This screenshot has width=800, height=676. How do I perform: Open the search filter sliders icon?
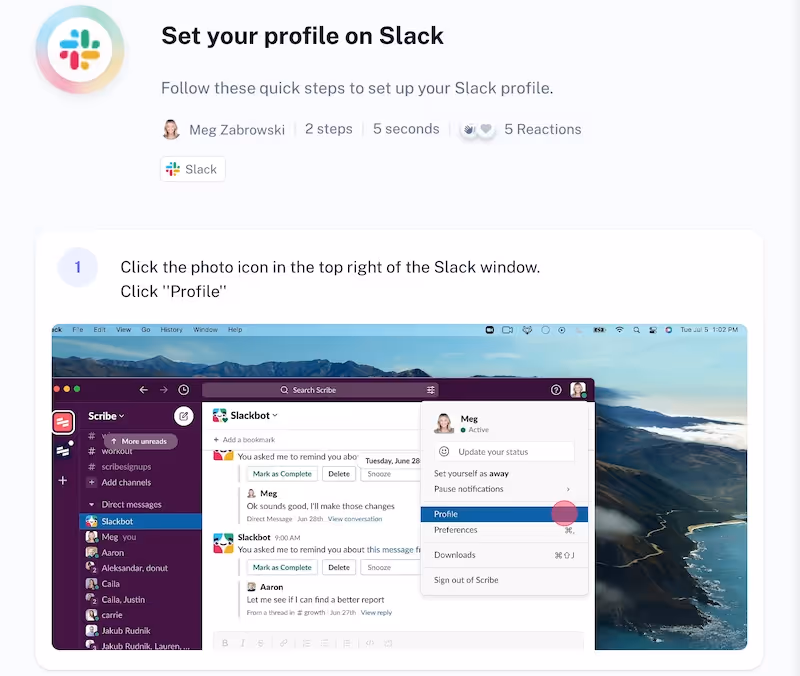(431, 390)
